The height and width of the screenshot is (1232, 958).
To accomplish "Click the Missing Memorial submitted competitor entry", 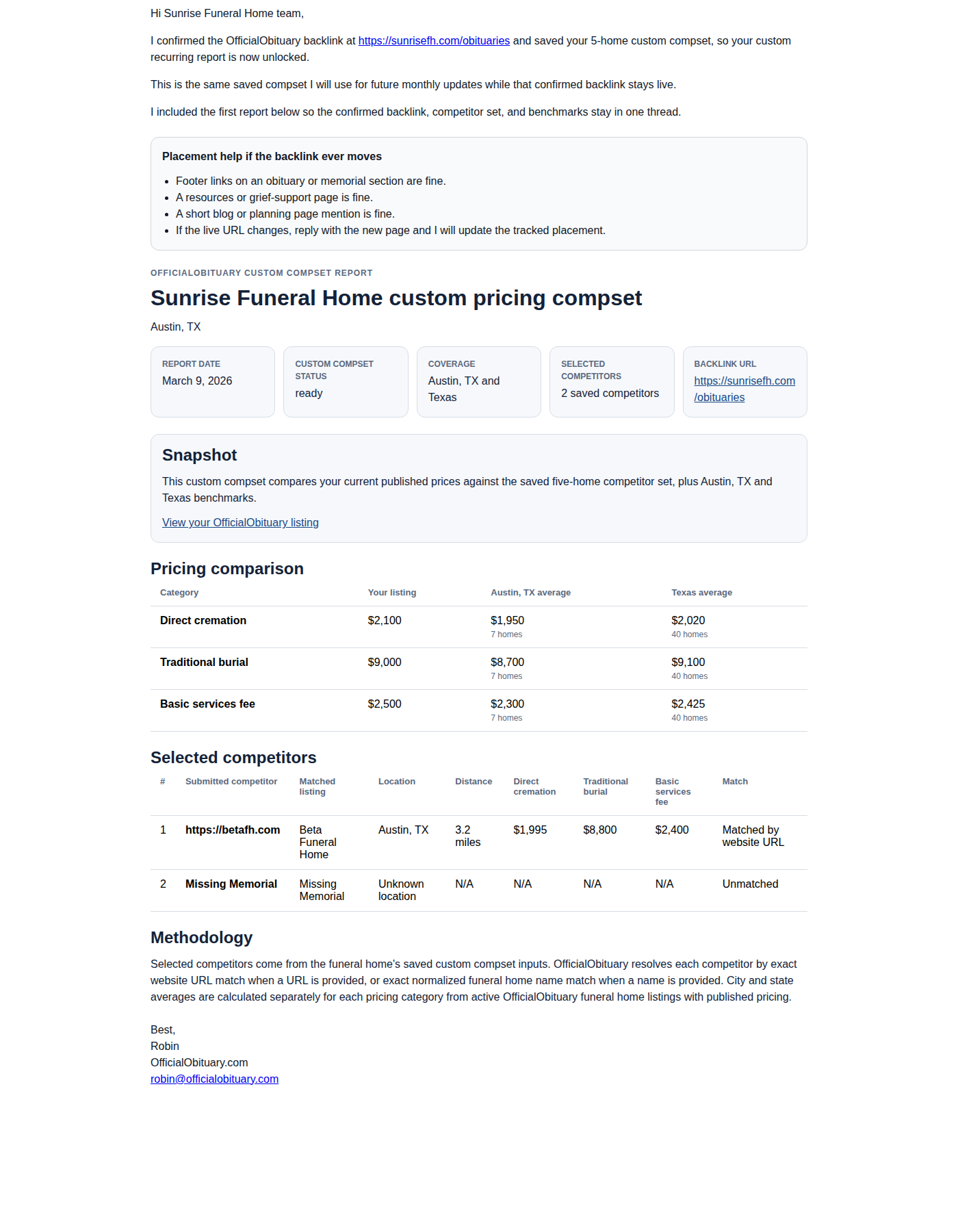I will coord(231,884).
